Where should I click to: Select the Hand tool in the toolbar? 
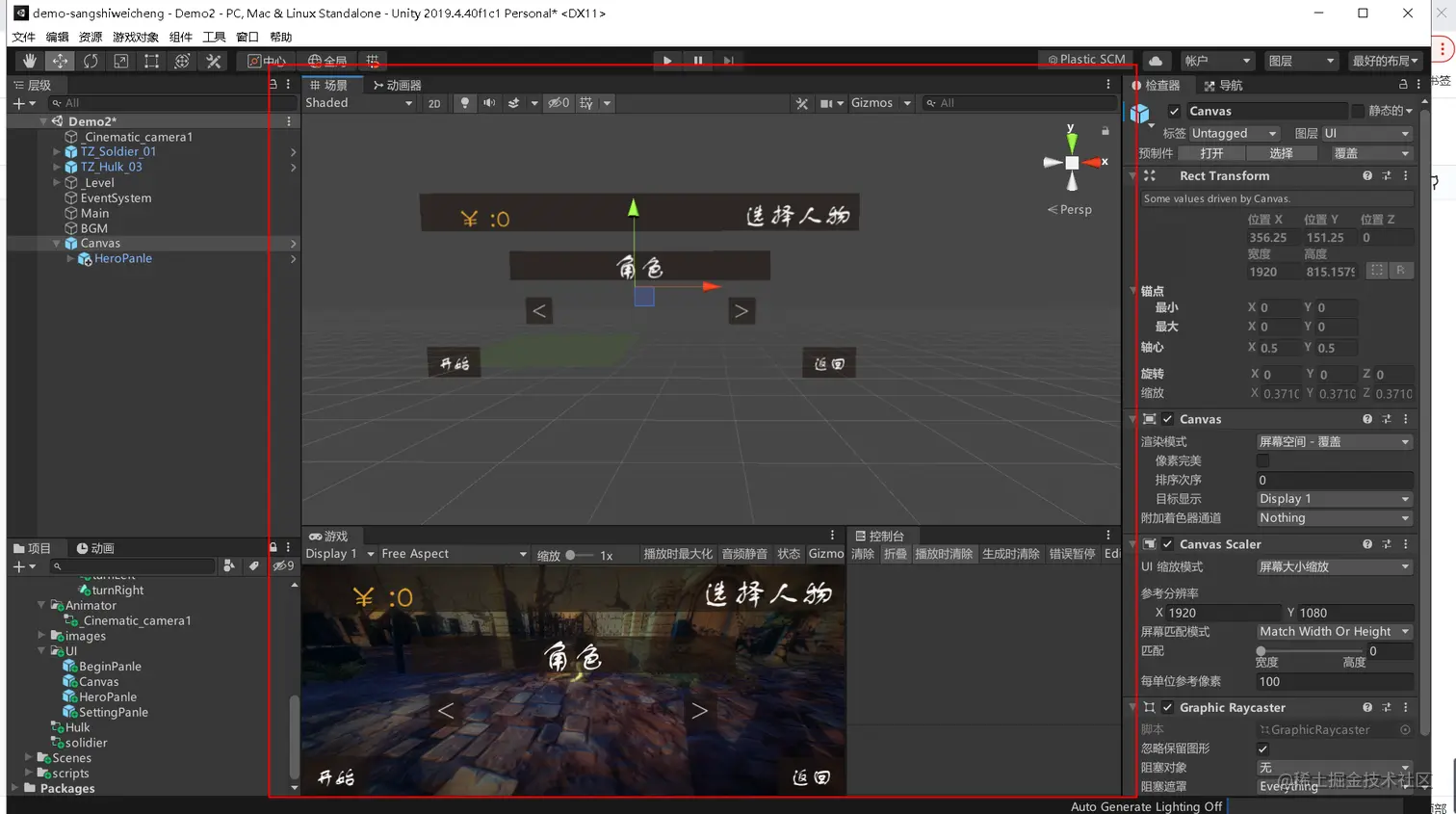(x=29, y=61)
